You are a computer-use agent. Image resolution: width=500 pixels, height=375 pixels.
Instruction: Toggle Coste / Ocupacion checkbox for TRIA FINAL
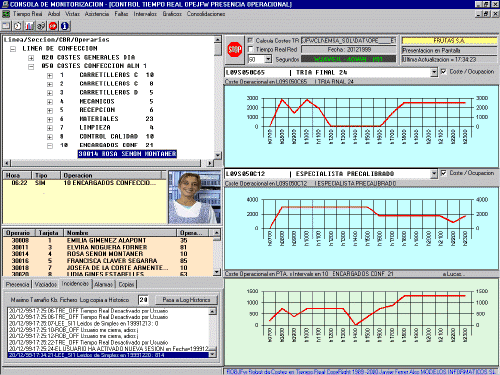pyautogui.click(x=444, y=72)
